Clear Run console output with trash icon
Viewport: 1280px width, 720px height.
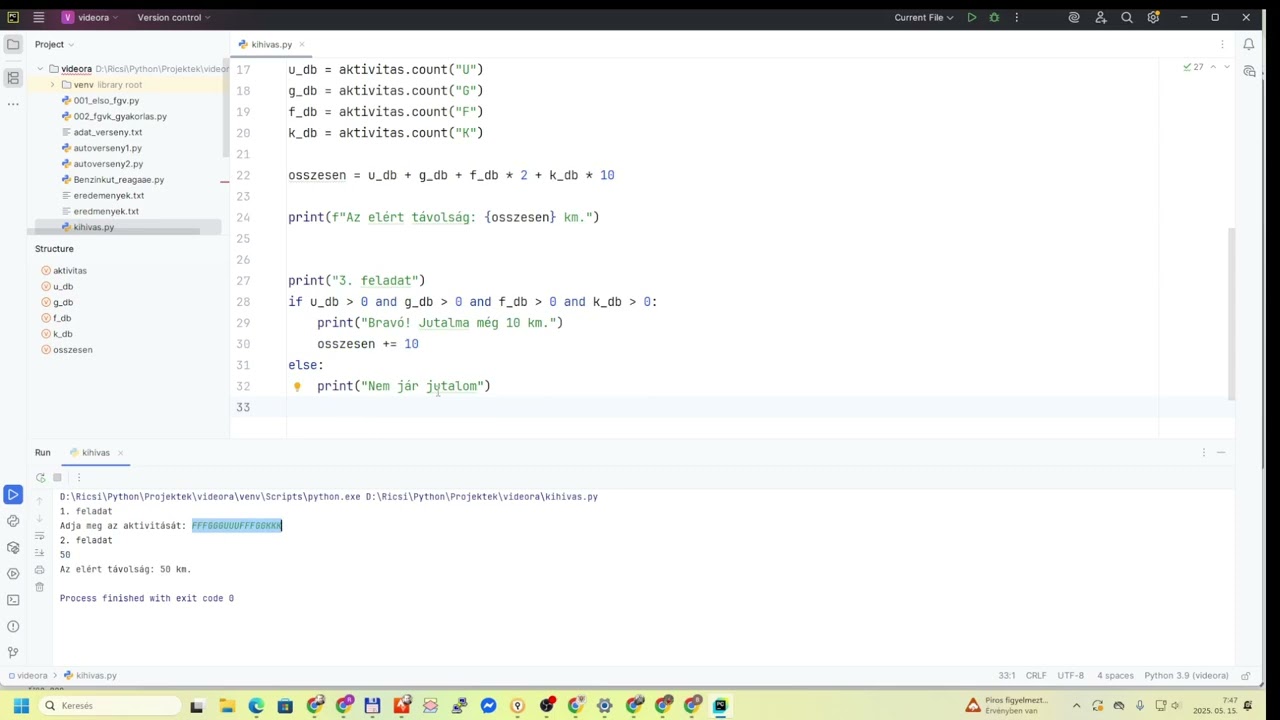(39, 587)
